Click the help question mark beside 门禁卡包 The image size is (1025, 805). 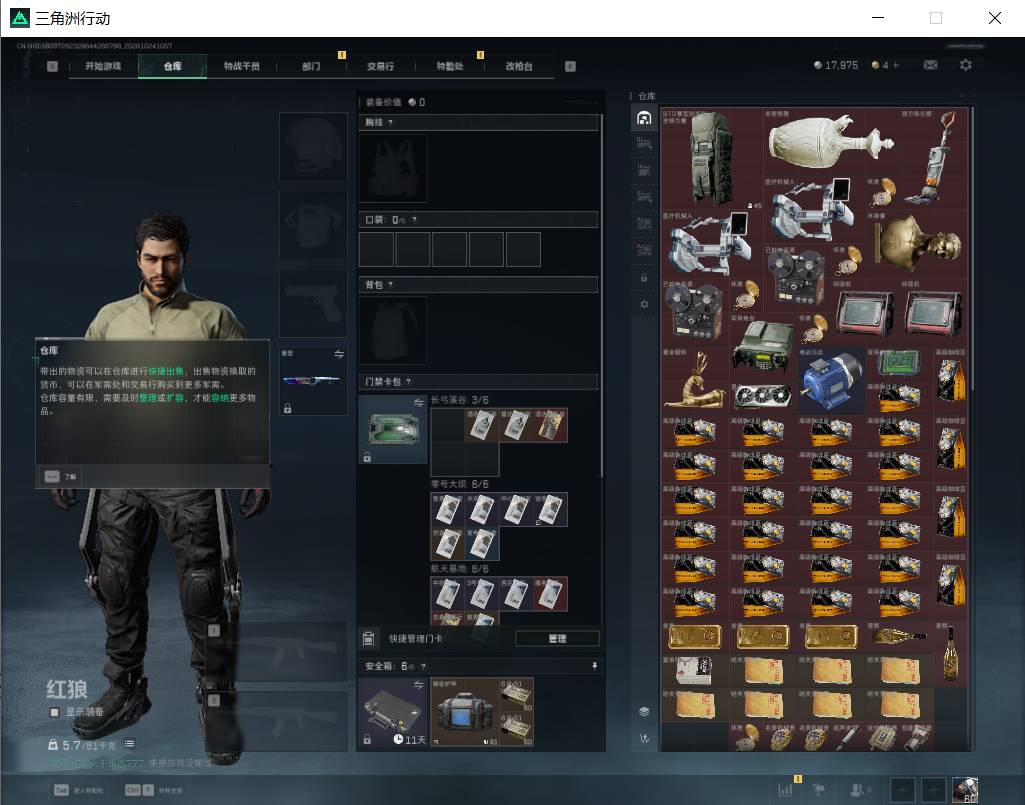[409, 381]
